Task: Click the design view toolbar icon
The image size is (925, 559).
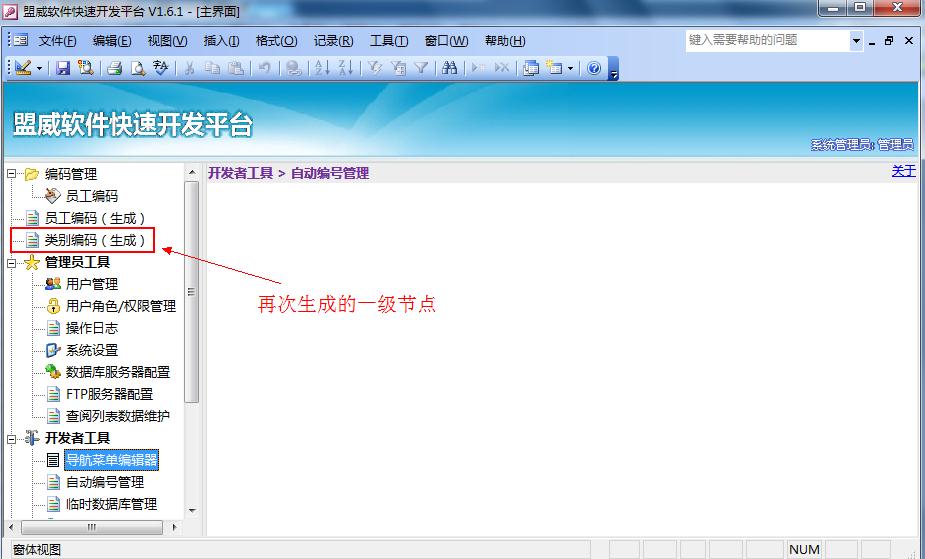Action: click(23, 68)
